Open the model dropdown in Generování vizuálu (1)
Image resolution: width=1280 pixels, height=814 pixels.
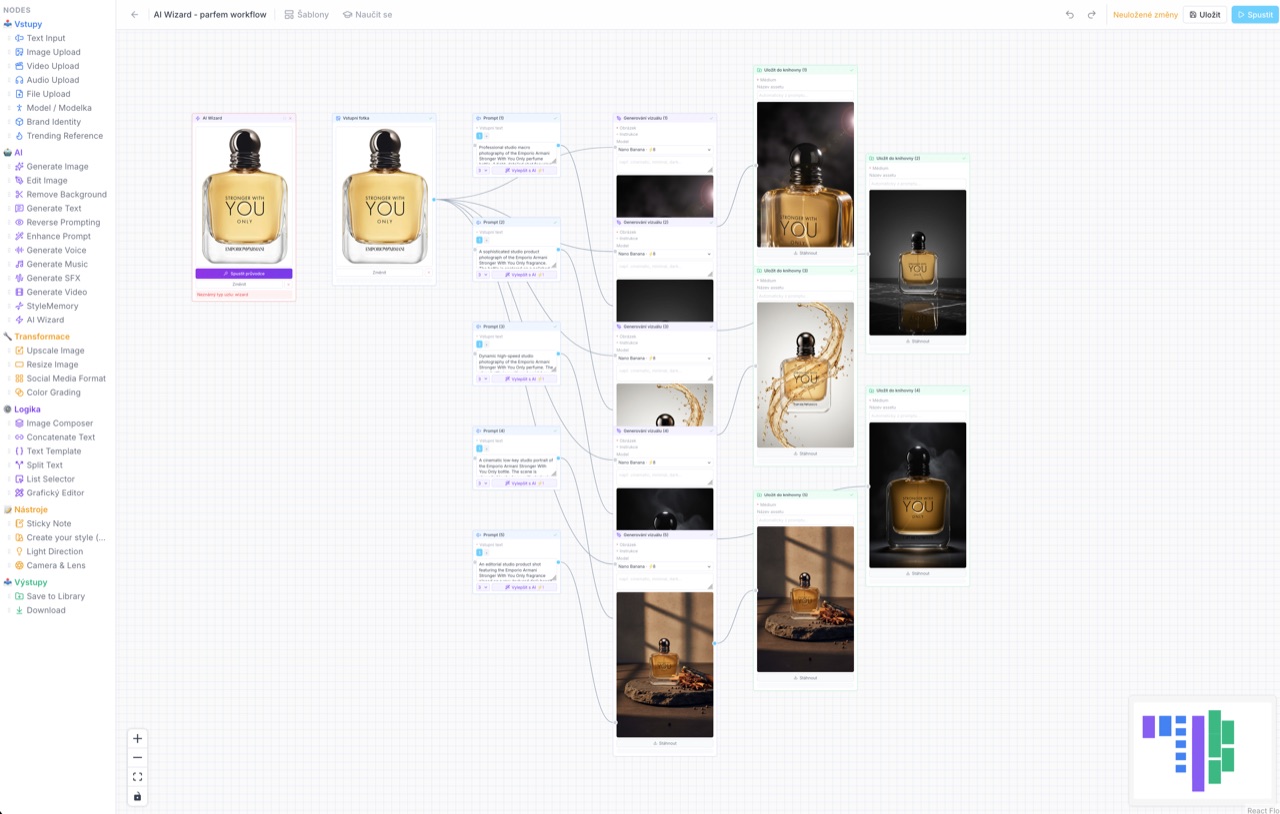pos(664,150)
